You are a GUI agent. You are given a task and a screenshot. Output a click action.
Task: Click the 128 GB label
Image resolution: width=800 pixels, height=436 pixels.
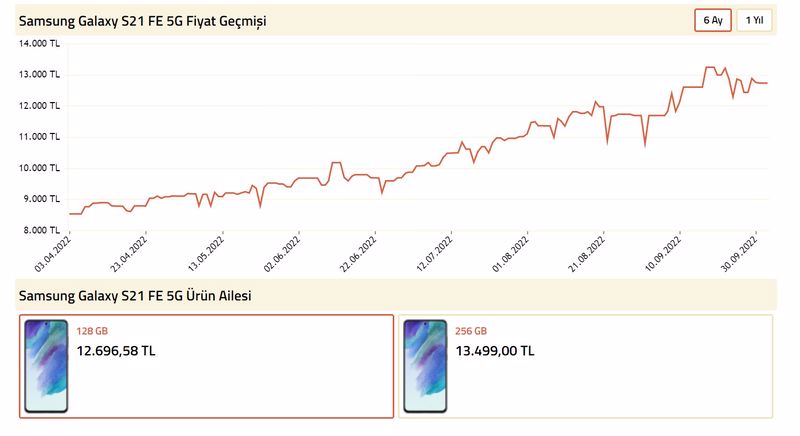pyautogui.click(x=92, y=331)
